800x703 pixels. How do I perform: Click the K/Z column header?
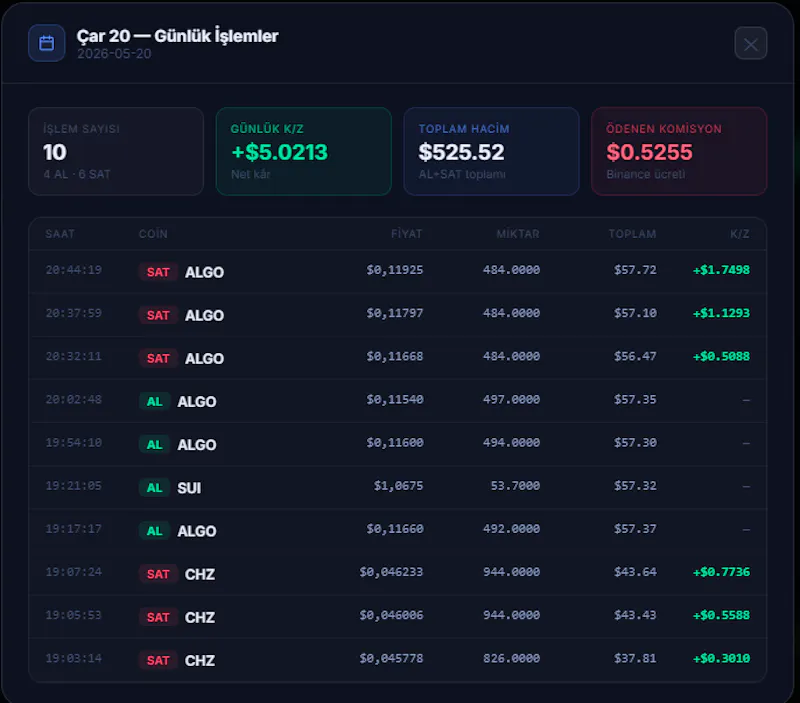(x=740, y=234)
